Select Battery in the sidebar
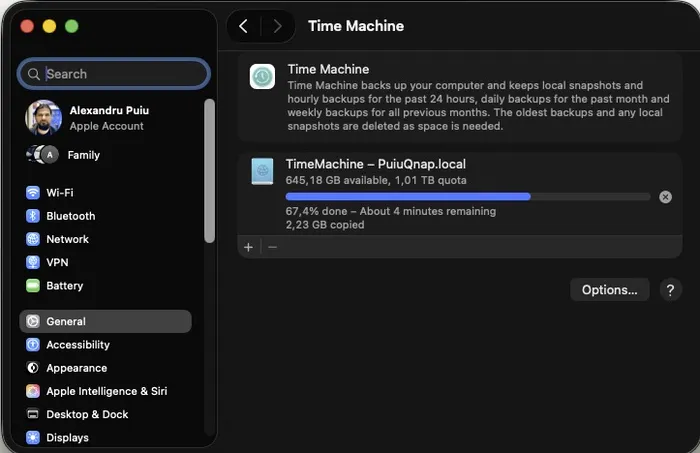700x453 pixels. click(65, 286)
